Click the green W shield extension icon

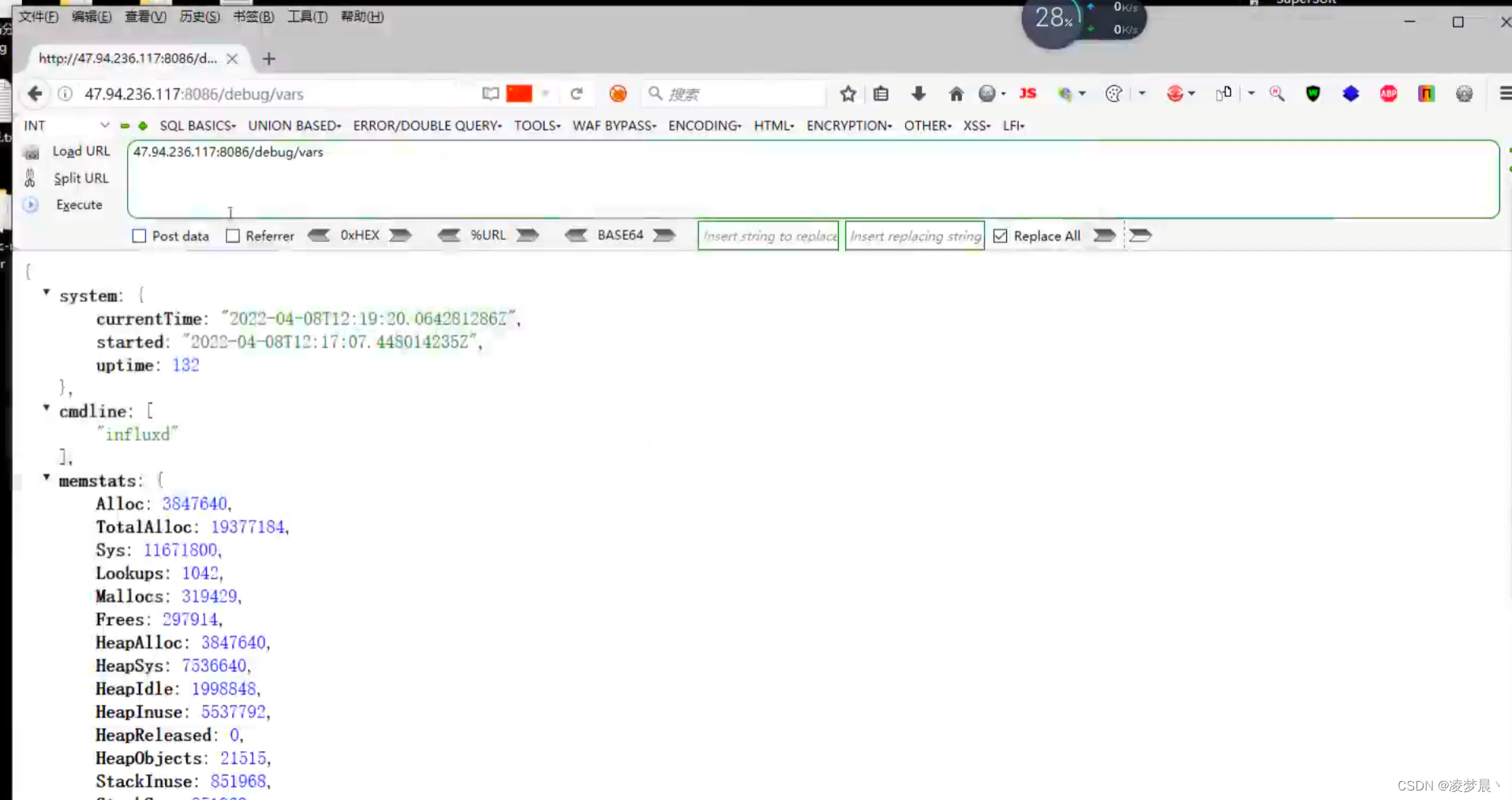pos(1312,93)
